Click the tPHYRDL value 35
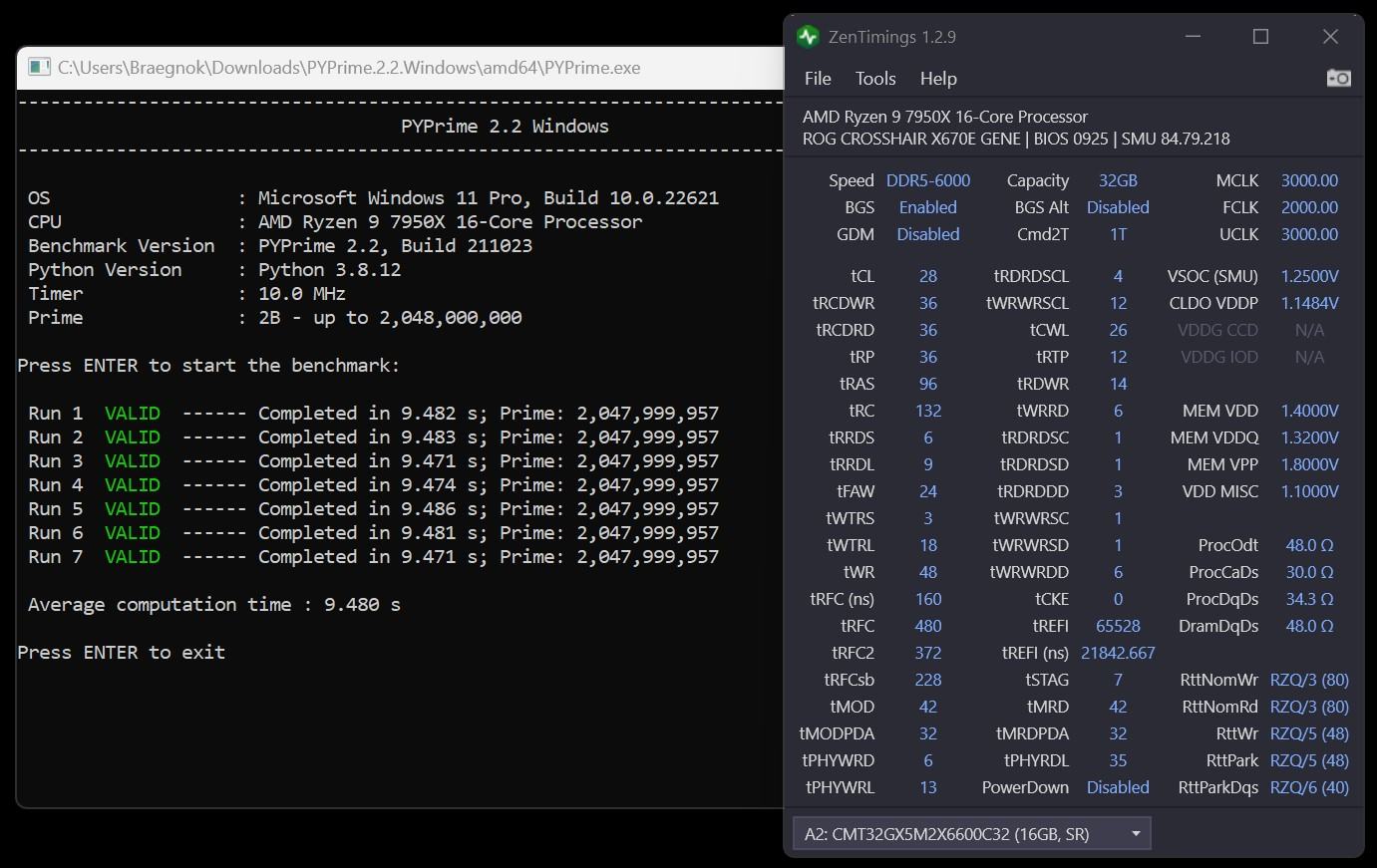 (x=1118, y=760)
